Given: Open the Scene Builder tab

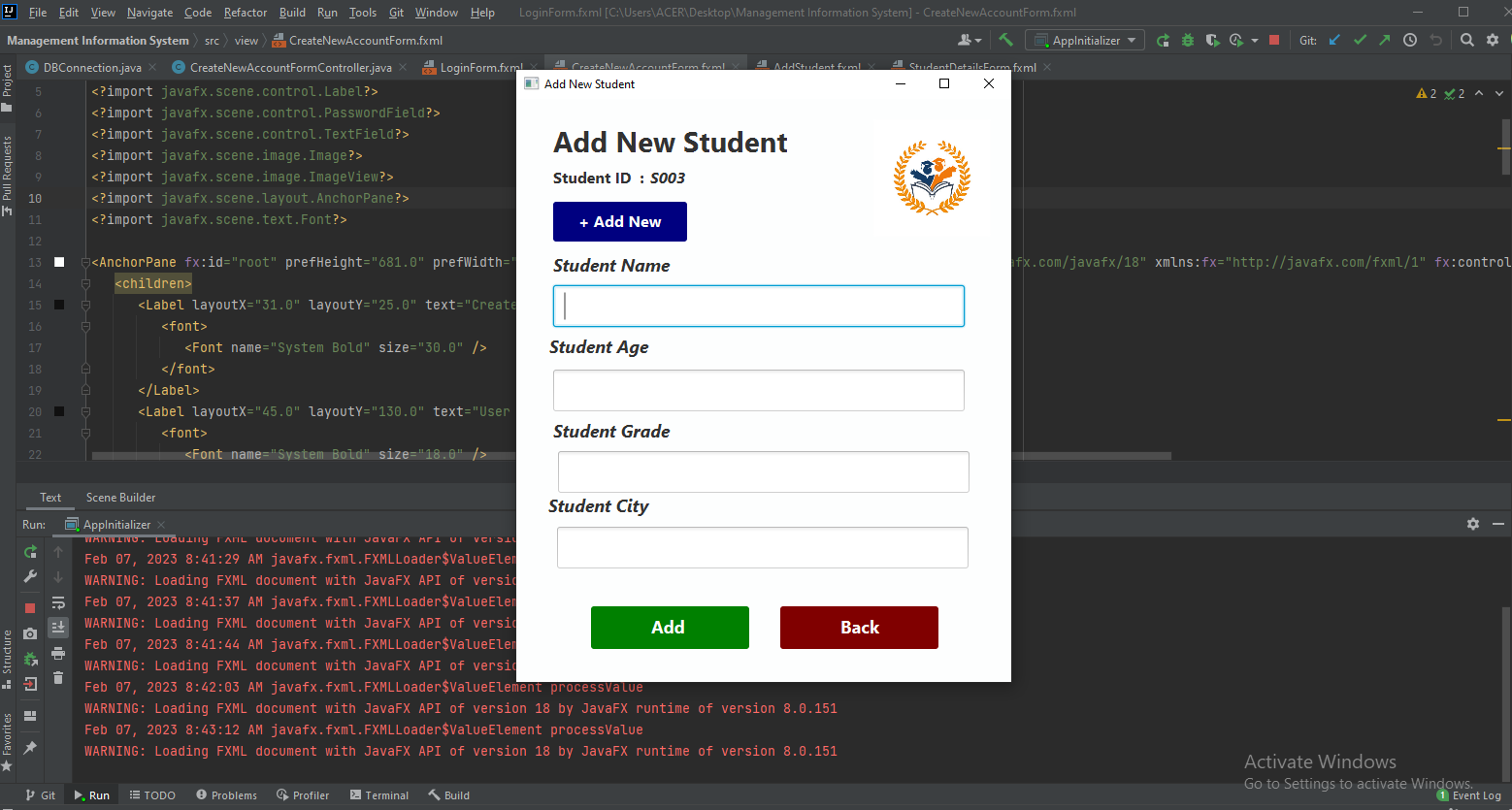Looking at the screenshot, I should pos(119,497).
